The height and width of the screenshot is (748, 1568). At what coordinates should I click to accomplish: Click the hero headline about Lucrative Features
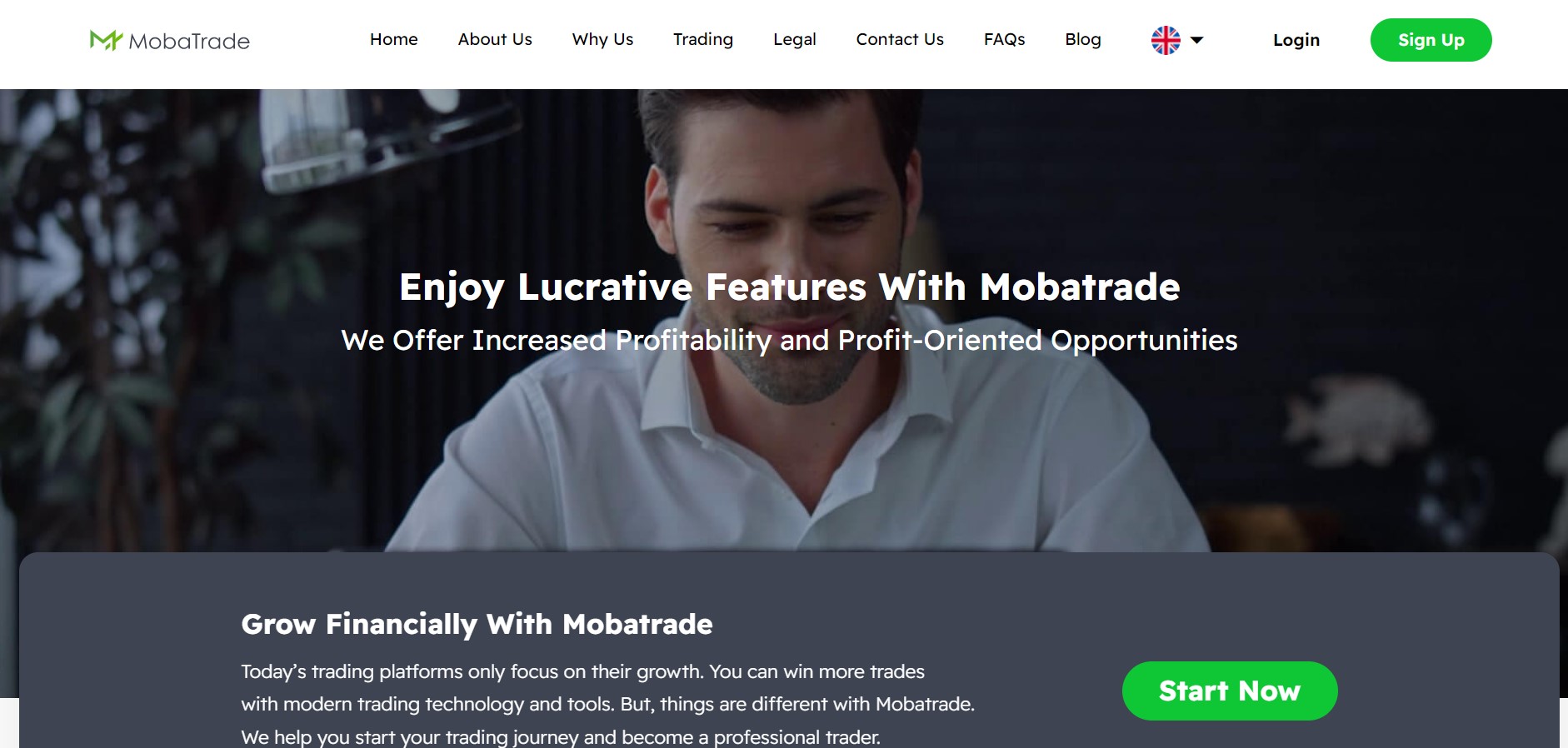[x=789, y=287]
